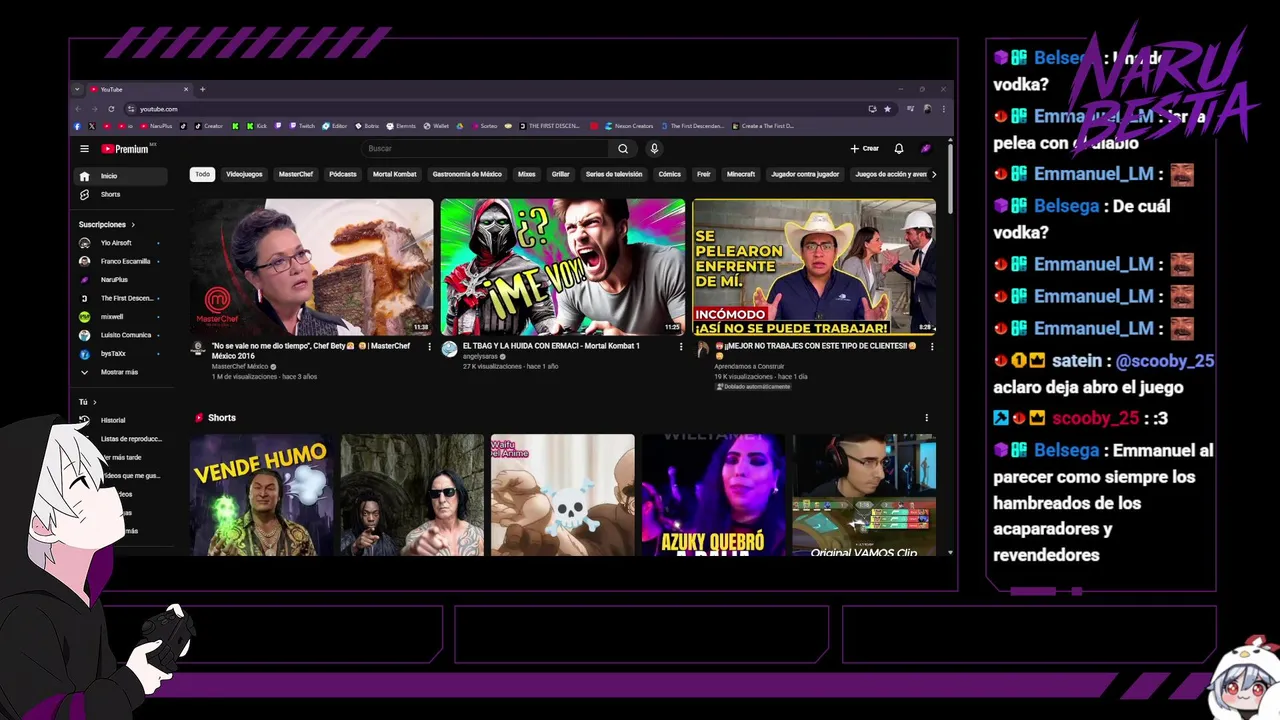Open the Chrome tab search dropdown

[x=77, y=89]
